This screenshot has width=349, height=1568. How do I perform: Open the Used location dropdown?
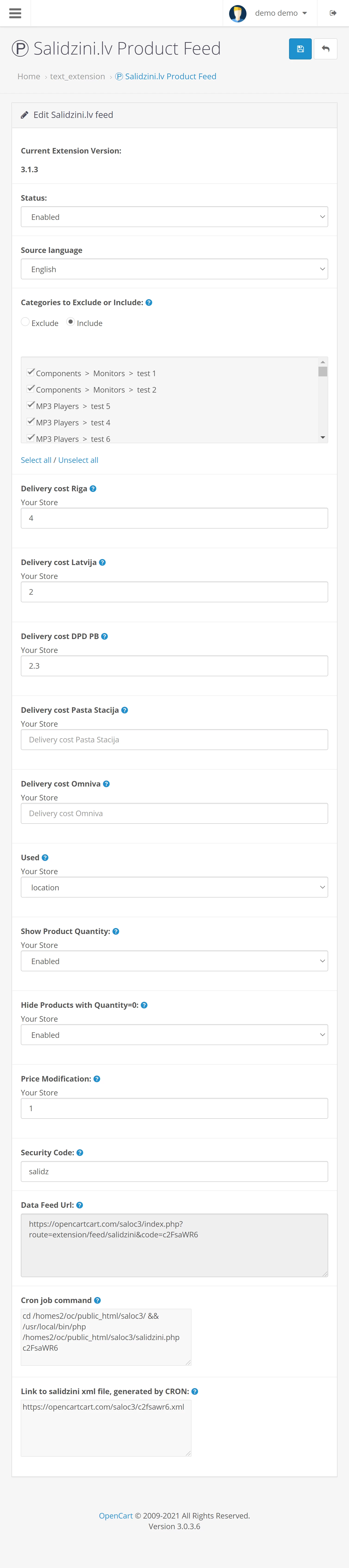coord(174,888)
